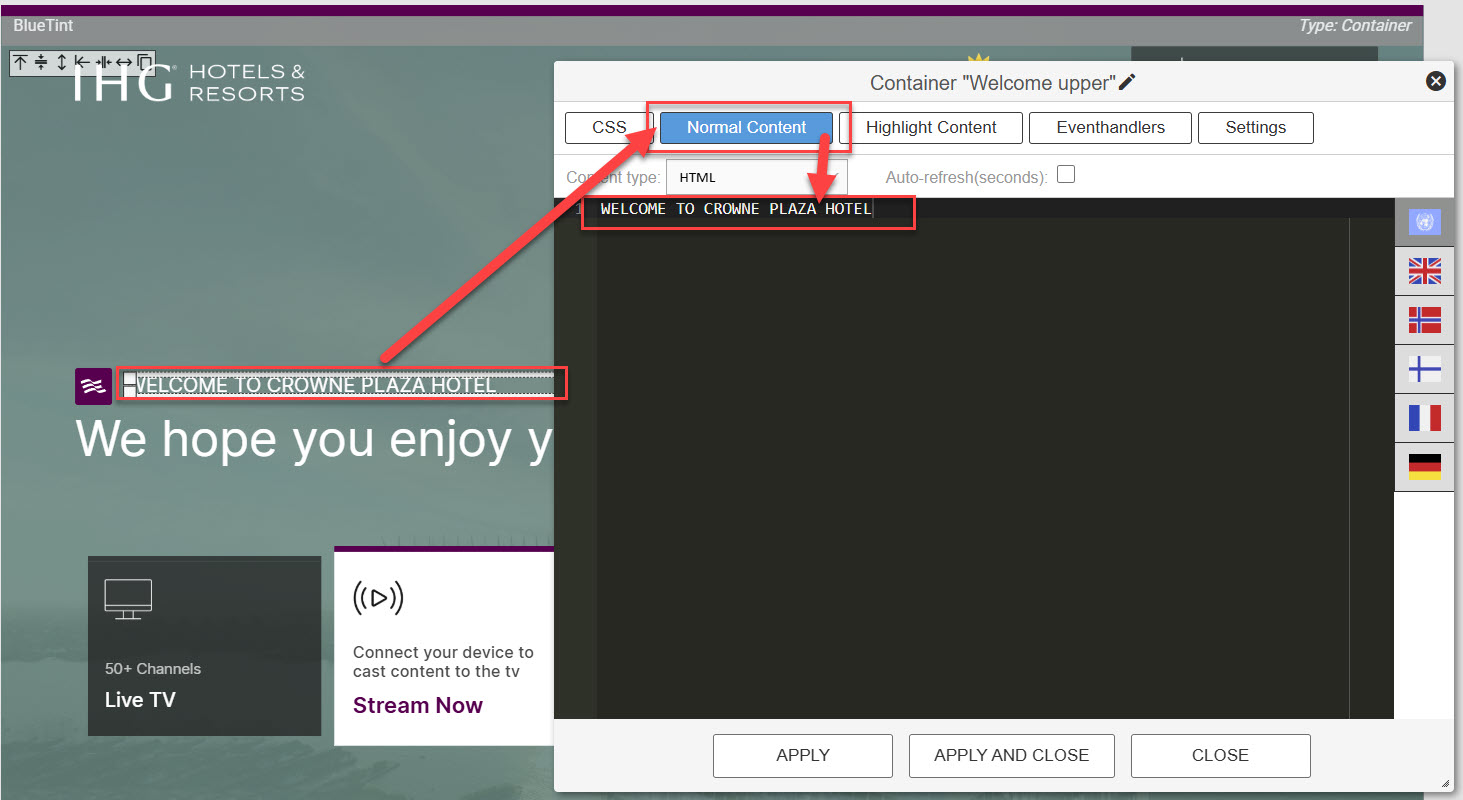The image size is (1463, 800).
Task: Click the duplicate container icon
Action: click(x=145, y=62)
